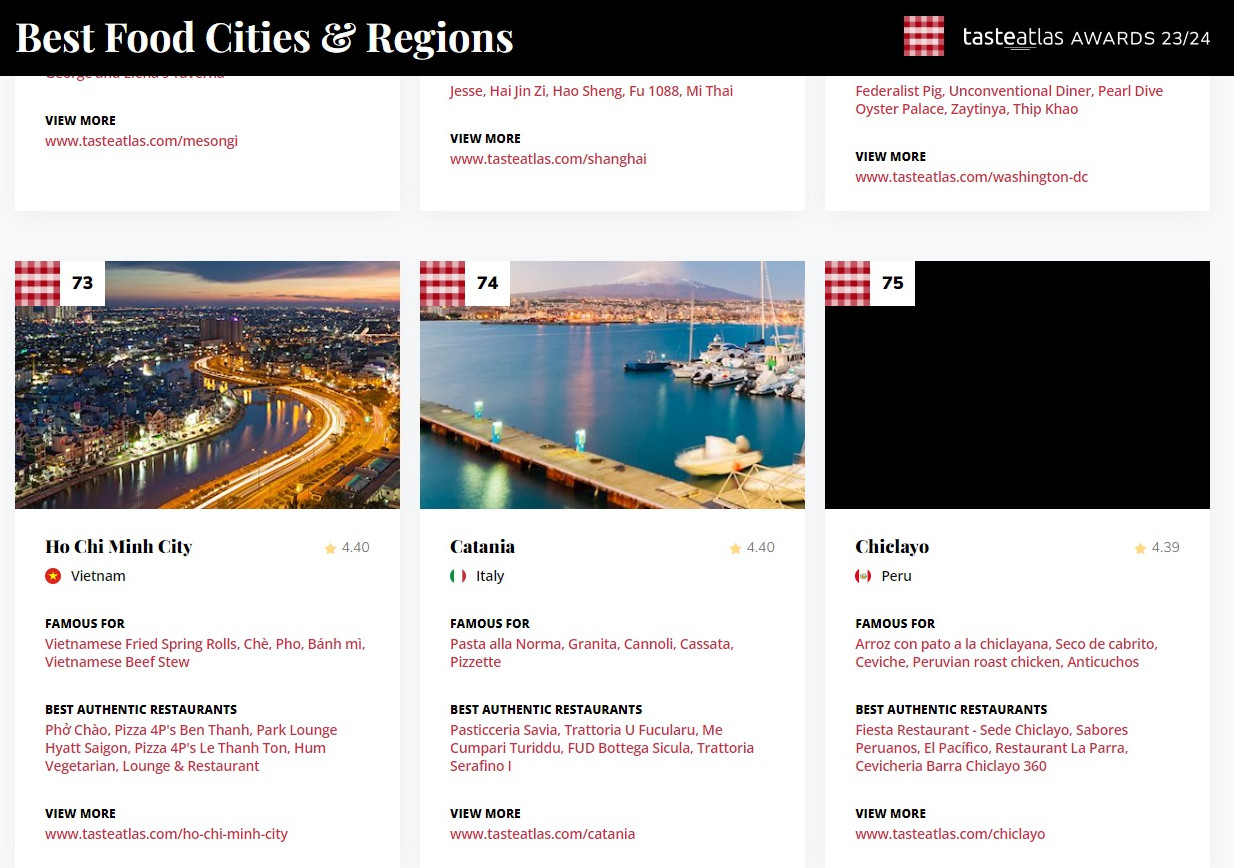Select the Ho Chi Minh City title
1234x868 pixels.
tap(118, 547)
